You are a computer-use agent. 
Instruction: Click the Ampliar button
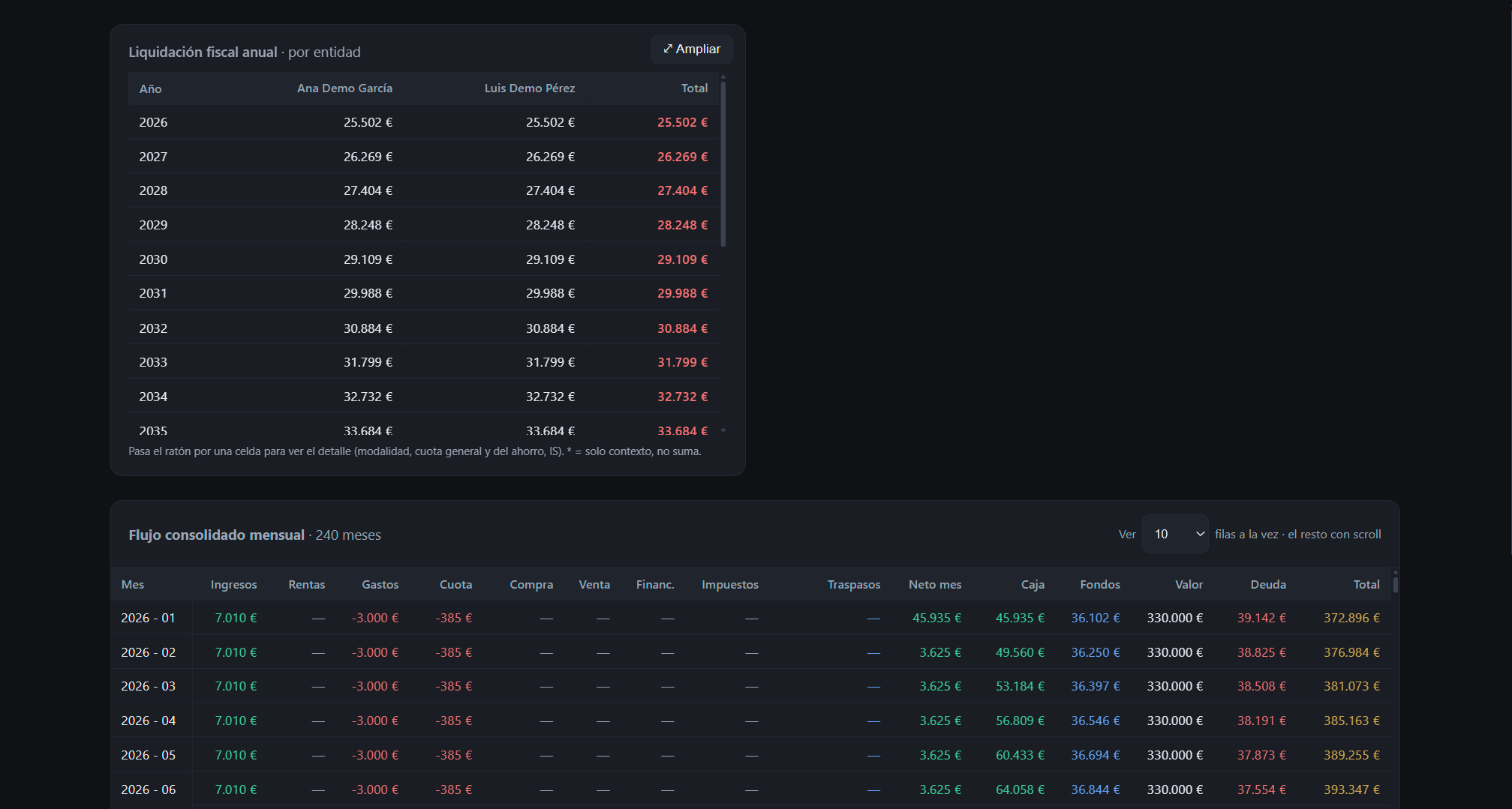(x=692, y=49)
